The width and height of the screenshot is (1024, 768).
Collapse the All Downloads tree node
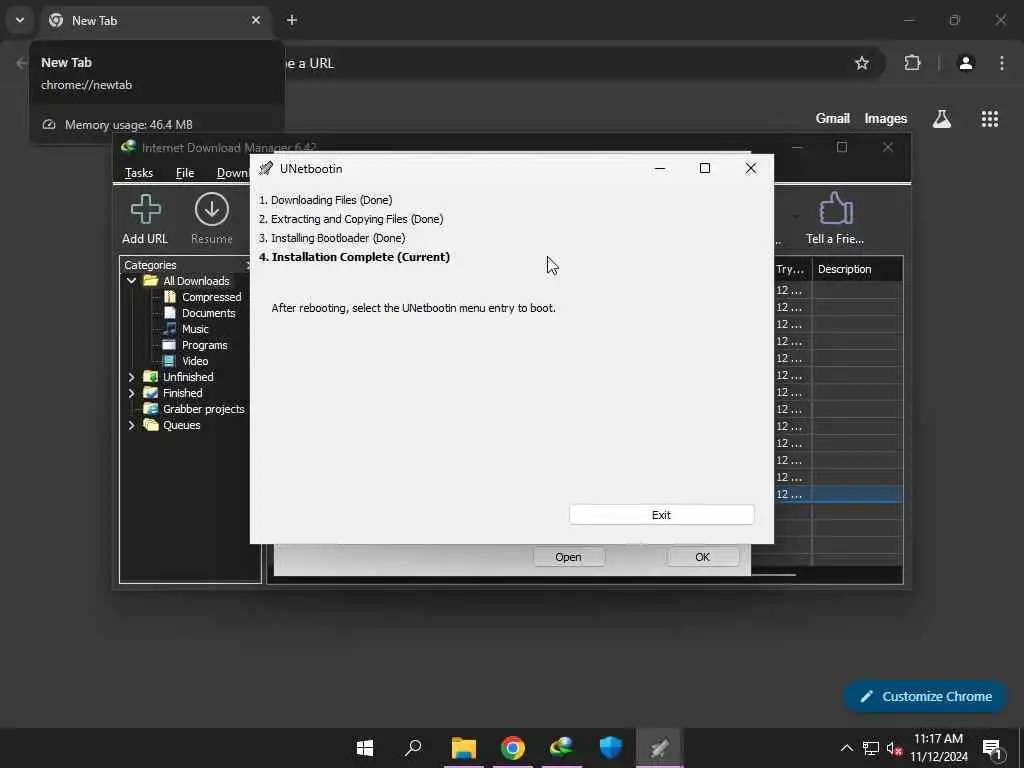click(x=131, y=281)
